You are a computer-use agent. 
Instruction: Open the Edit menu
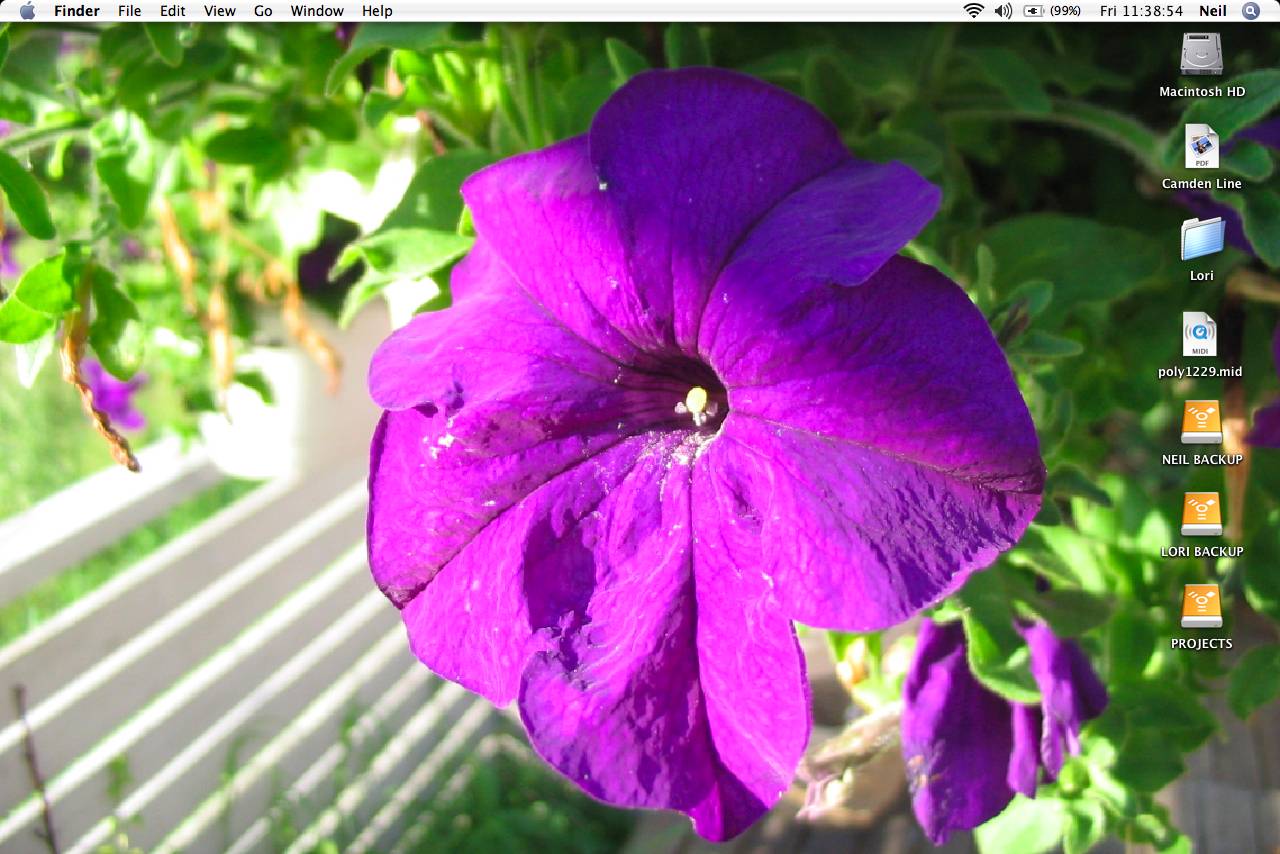click(x=173, y=11)
